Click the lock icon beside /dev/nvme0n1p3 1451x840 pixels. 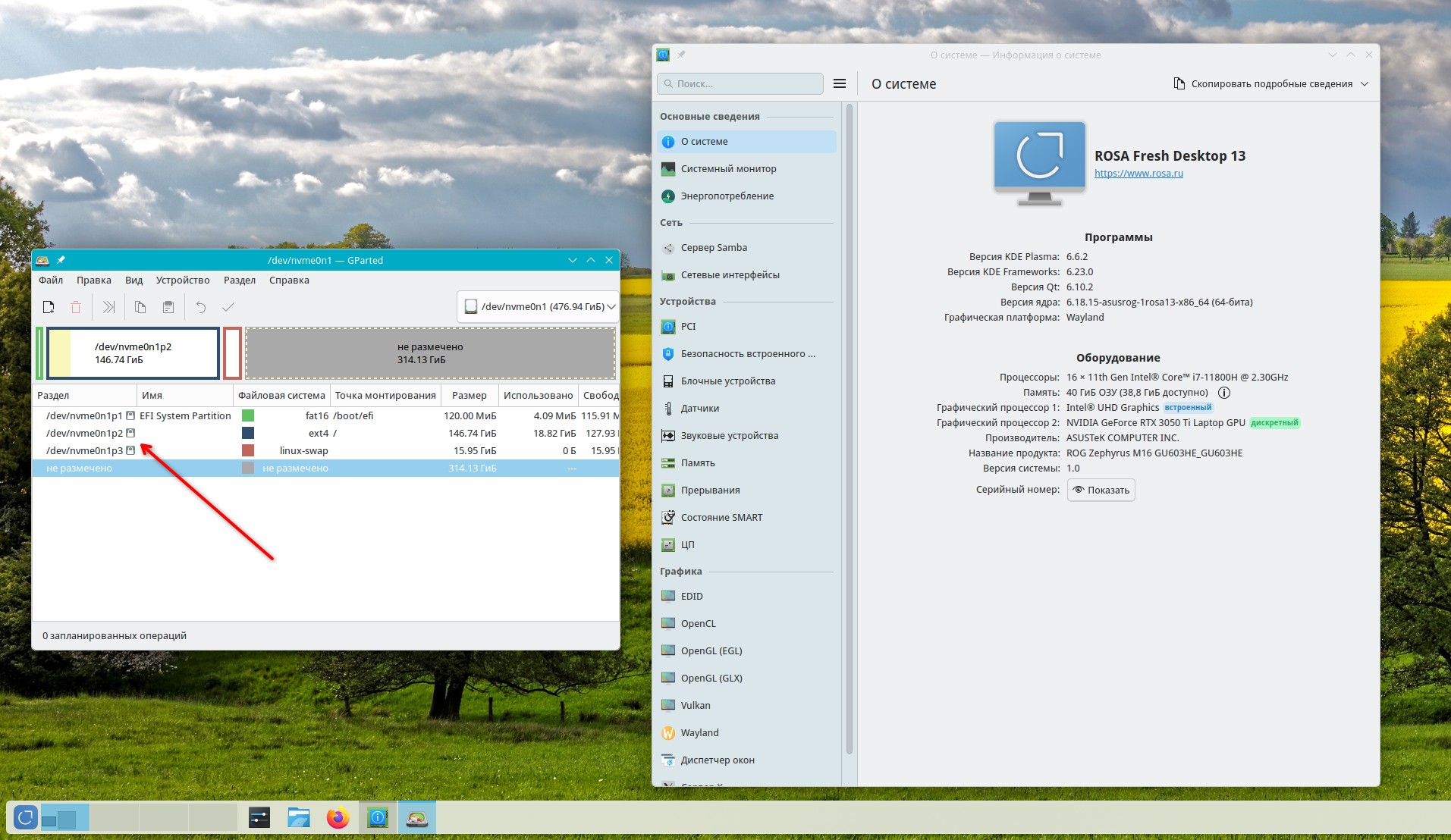(x=130, y=450)
